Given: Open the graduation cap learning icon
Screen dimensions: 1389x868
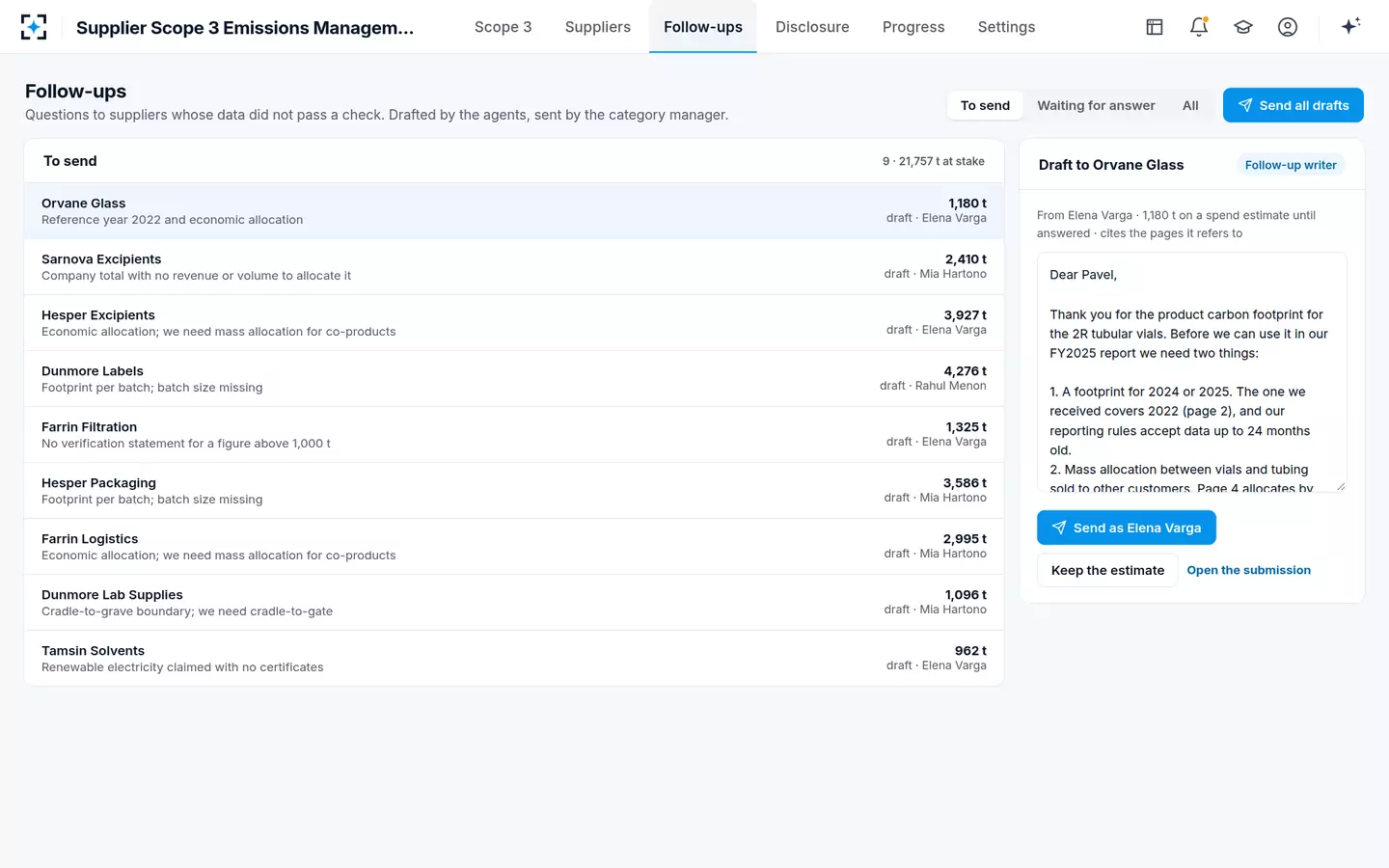Looking at the screenshot, I should pos(1243,27).
